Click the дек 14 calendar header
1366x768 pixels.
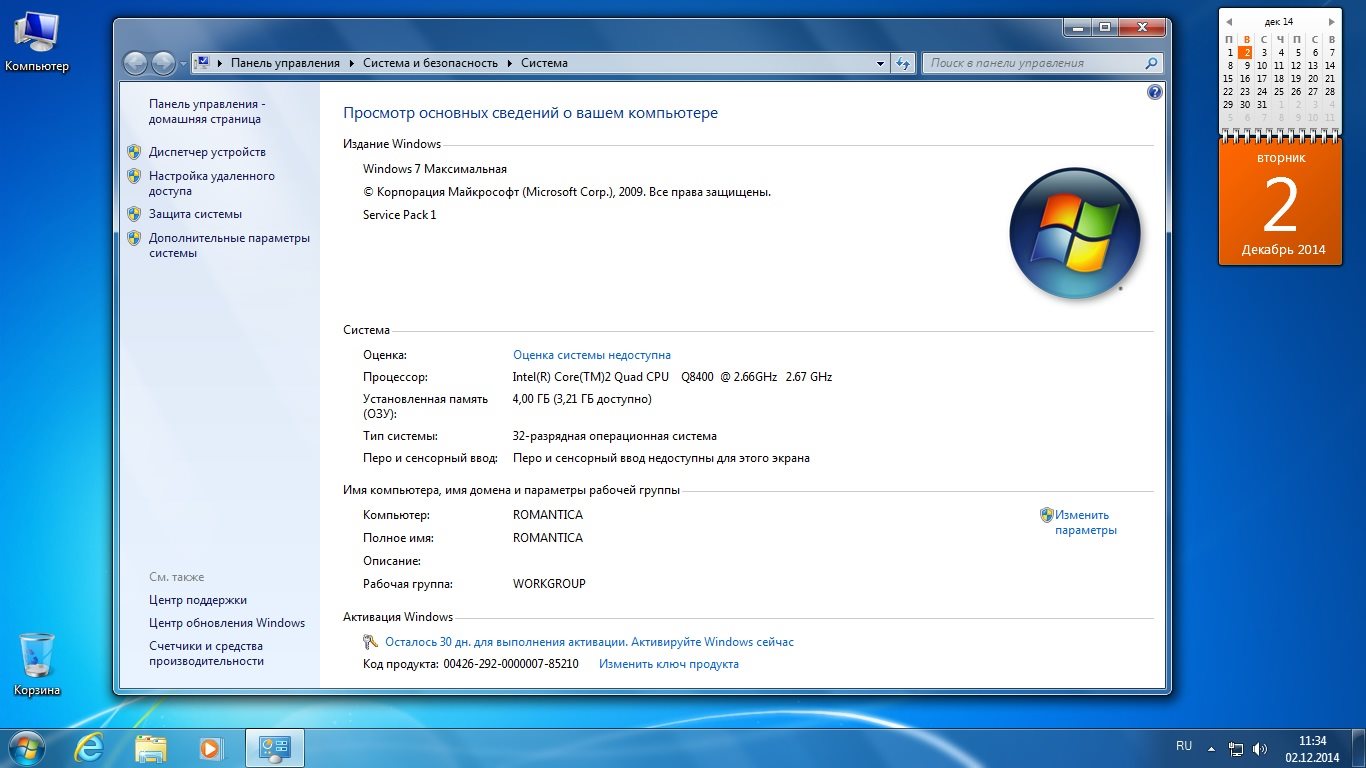pos(1279,21)
